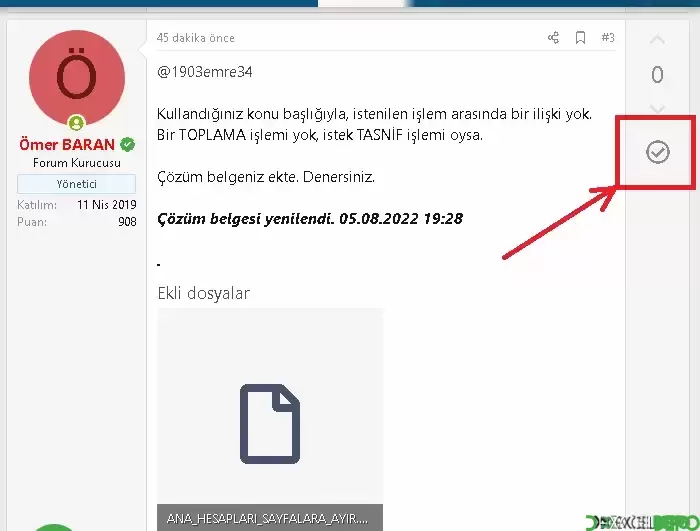Open the post number #3 permalink
Viewport: 700px width, 531px height.
tap(608, 38)
